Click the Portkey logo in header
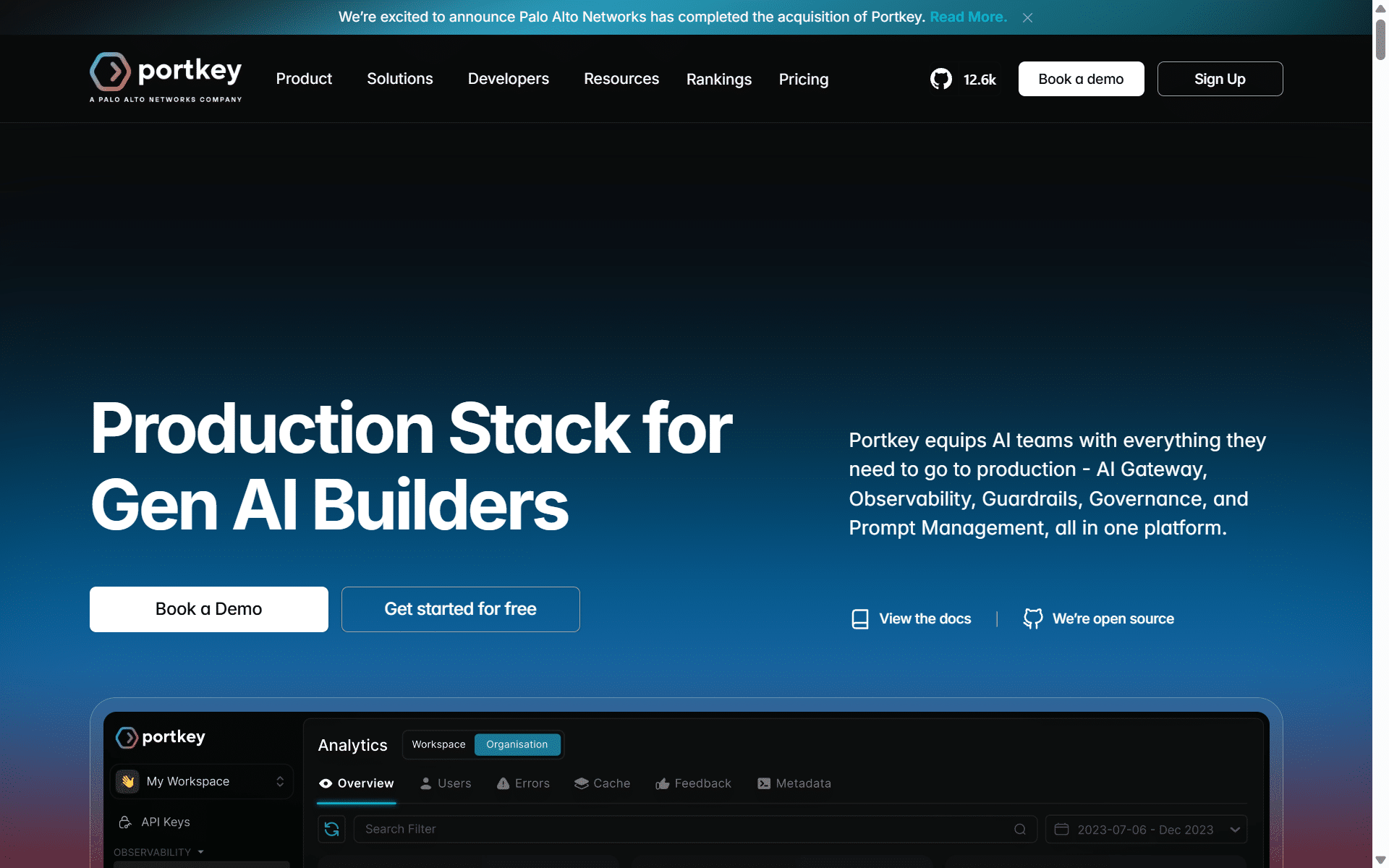Viewport: 1389px width, 868px height. click(x=166, y=77)
